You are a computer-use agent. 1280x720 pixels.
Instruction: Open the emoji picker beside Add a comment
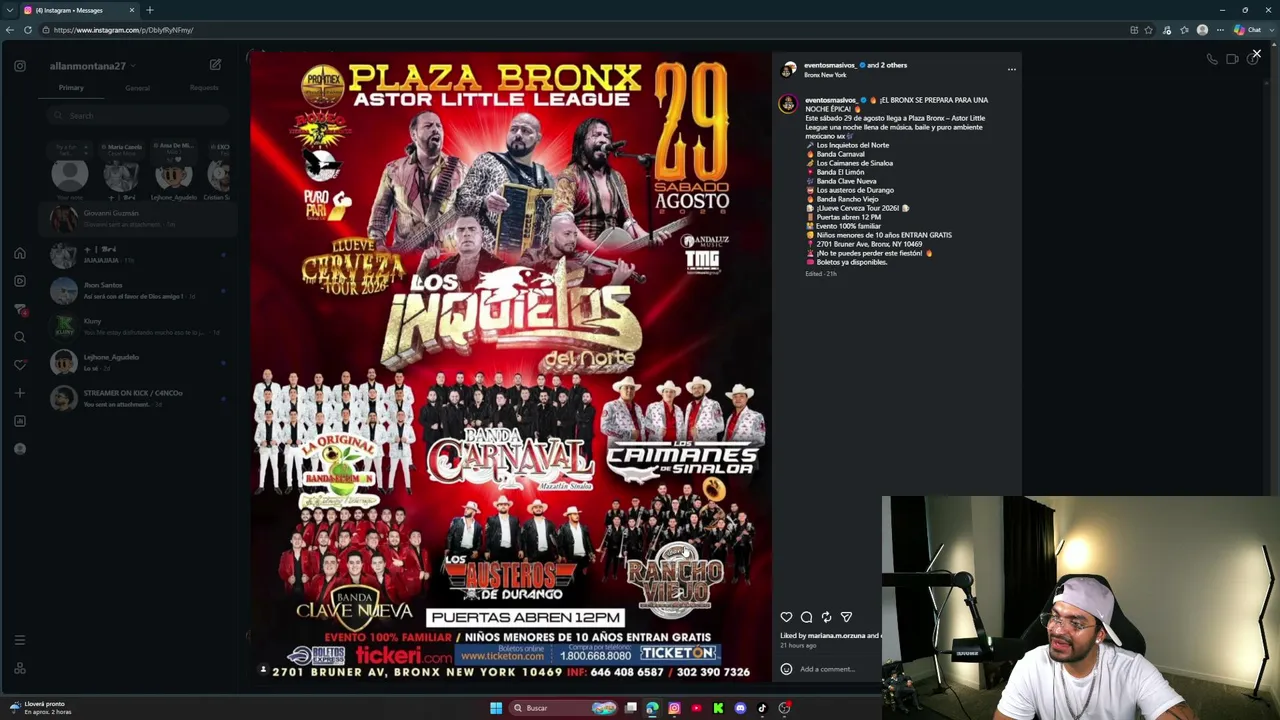[x=786, y=669]
